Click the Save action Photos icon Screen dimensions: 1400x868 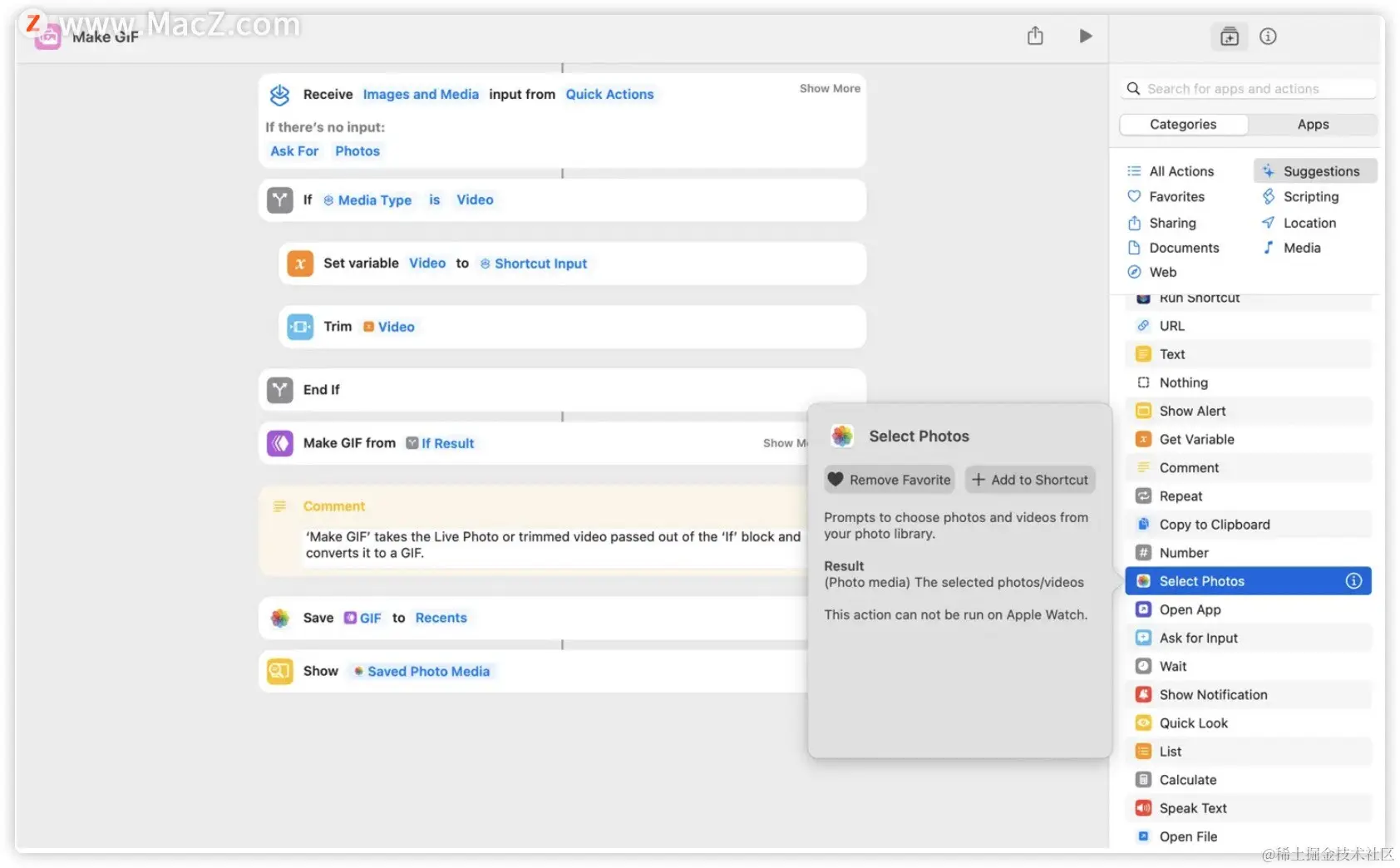(x=280, y=618)
